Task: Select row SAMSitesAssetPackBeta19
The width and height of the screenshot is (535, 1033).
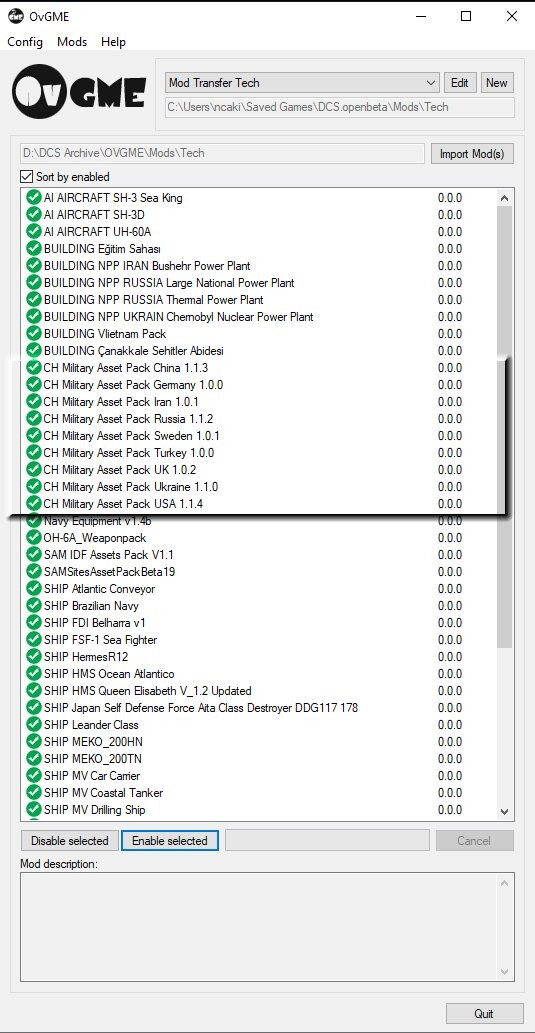Action: click(x=260, y=572)
